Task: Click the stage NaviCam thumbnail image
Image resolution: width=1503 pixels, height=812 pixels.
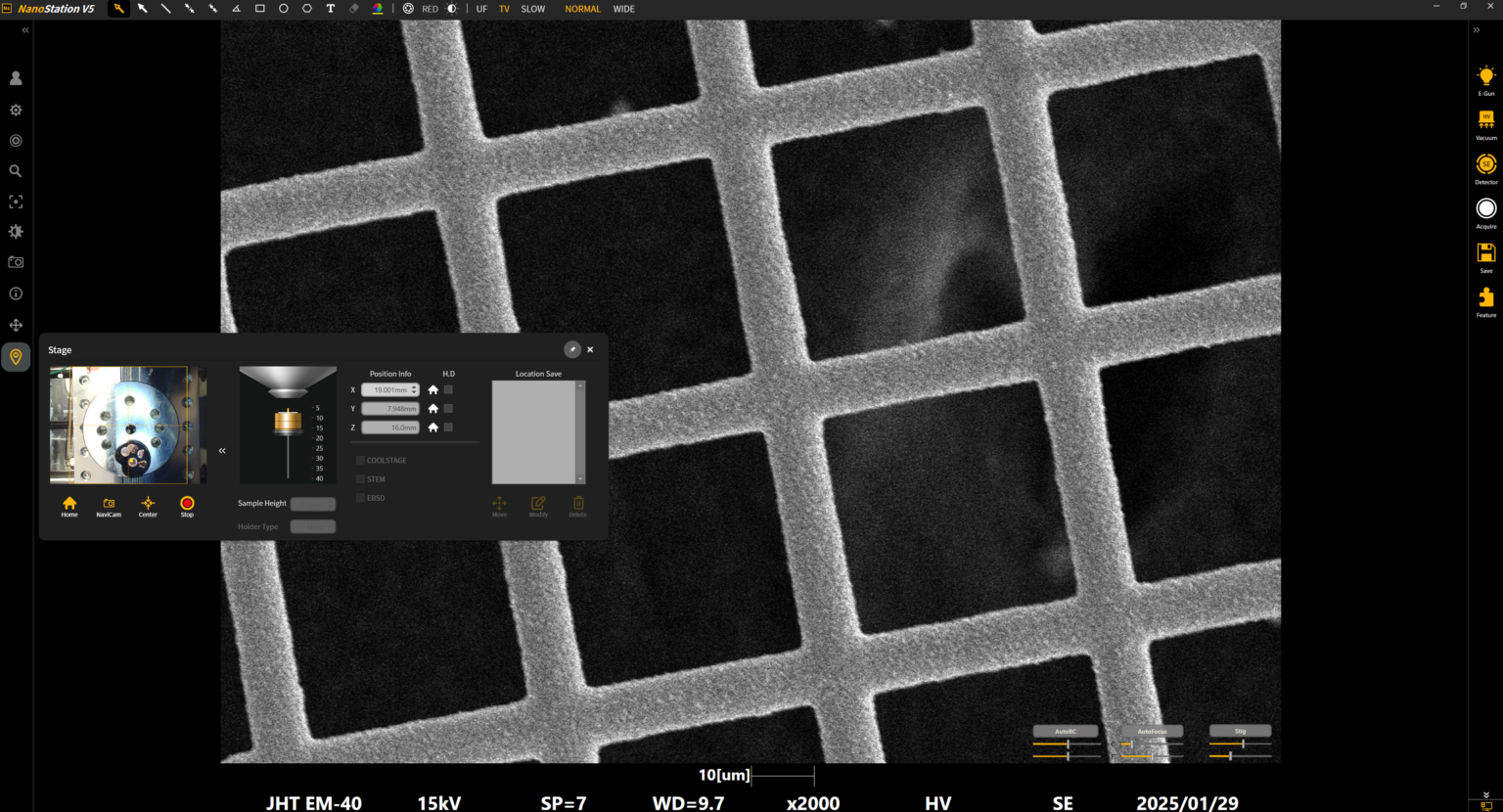Action: point(128,426)
